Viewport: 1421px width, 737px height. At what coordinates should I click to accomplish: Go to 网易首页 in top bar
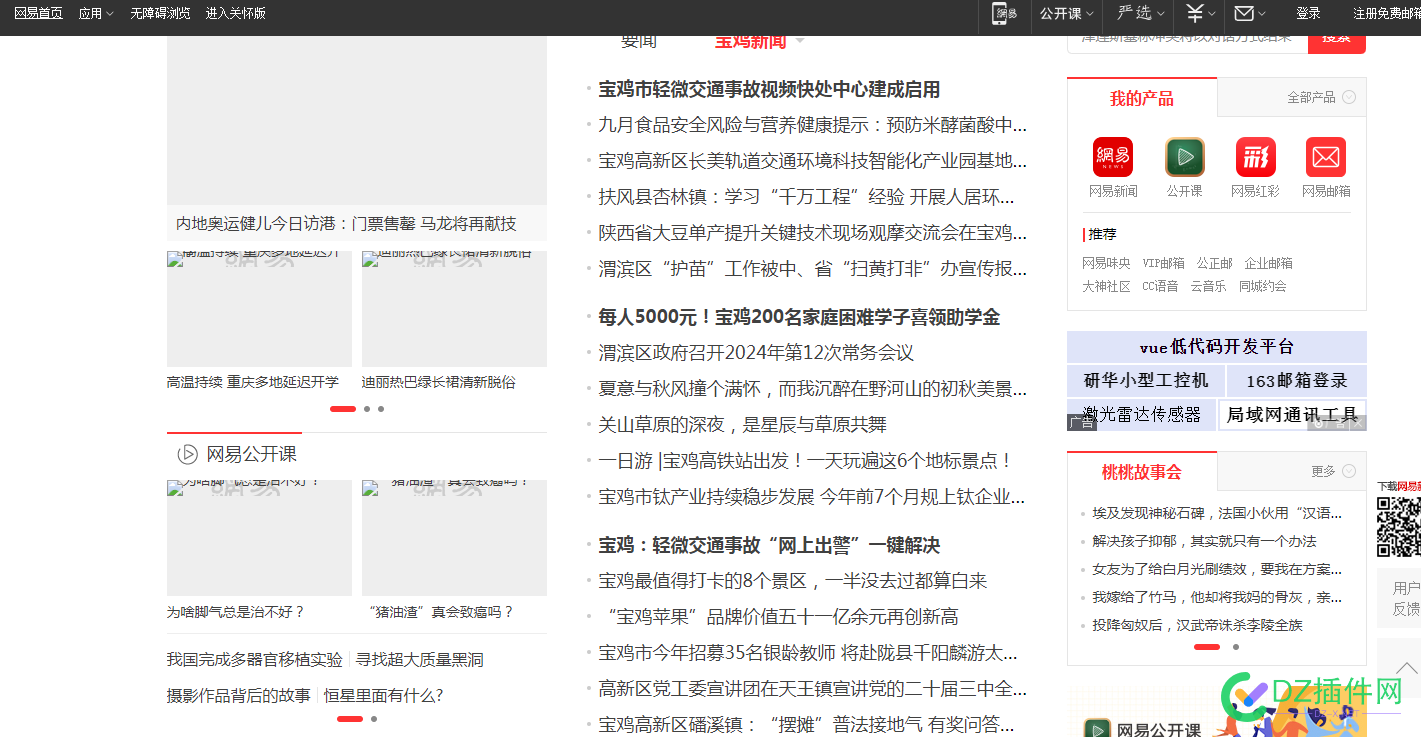[38, 13]
